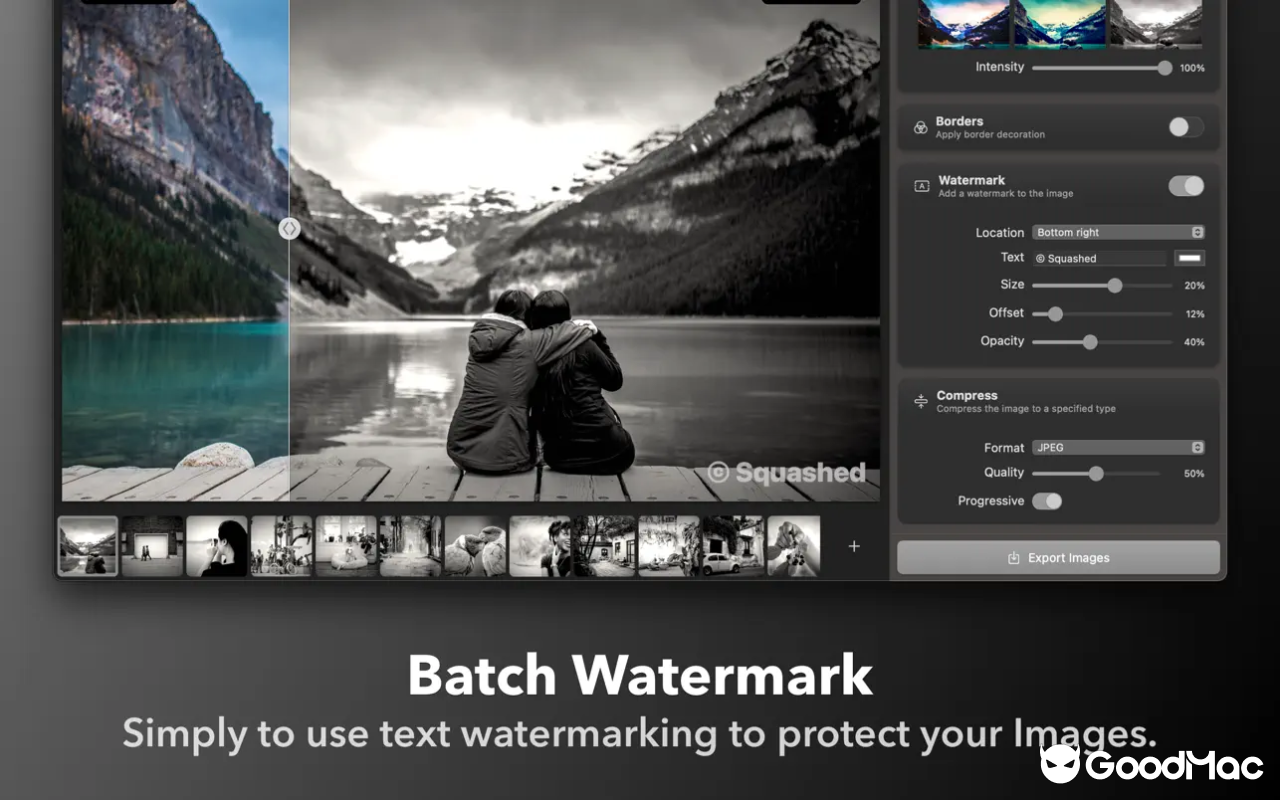Click the Borders section icon

[x=920, y=128]
